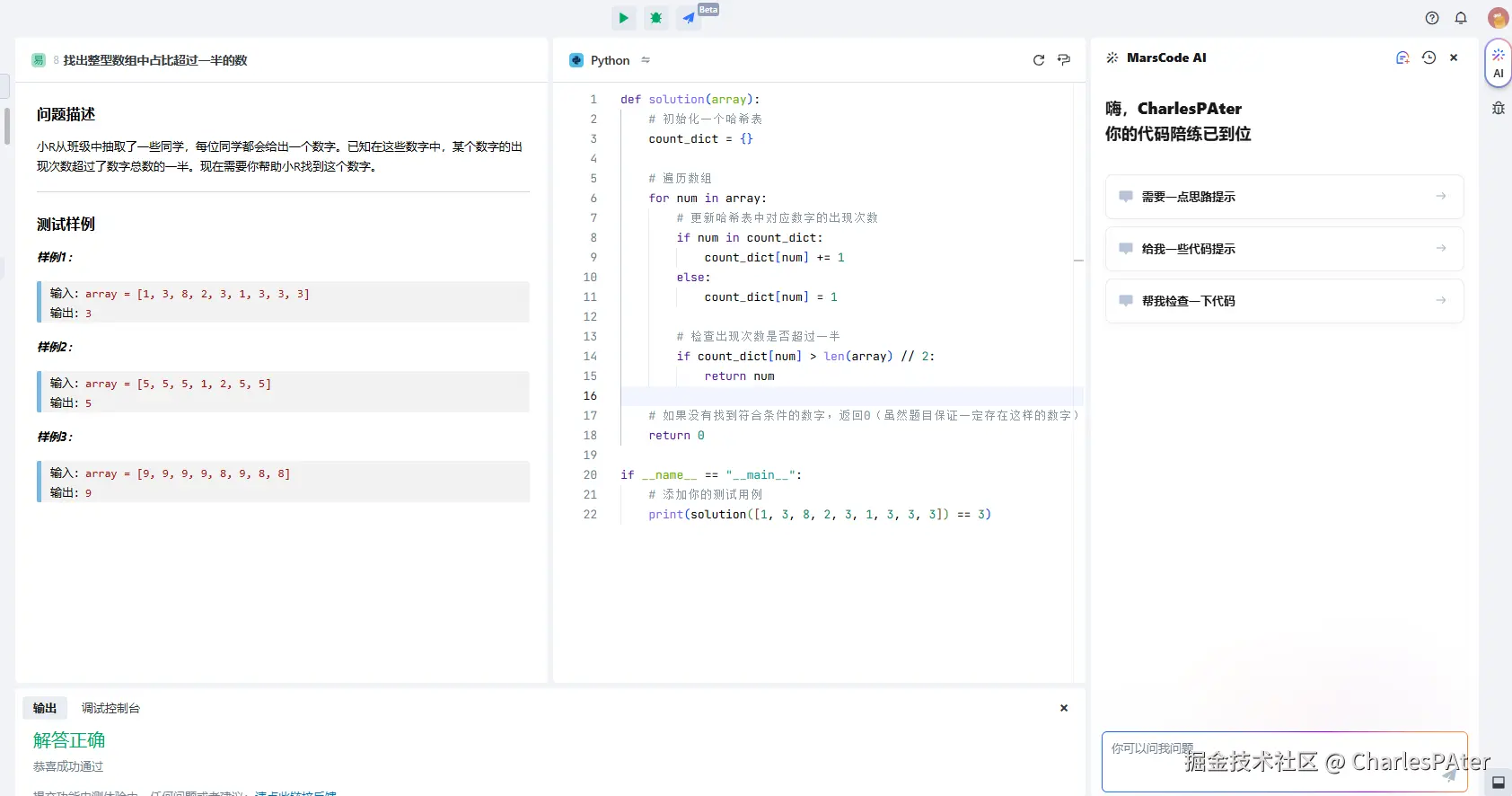Reset code using the refresh icon
Screen dimensions: 1512x796
pos(1039,60)
